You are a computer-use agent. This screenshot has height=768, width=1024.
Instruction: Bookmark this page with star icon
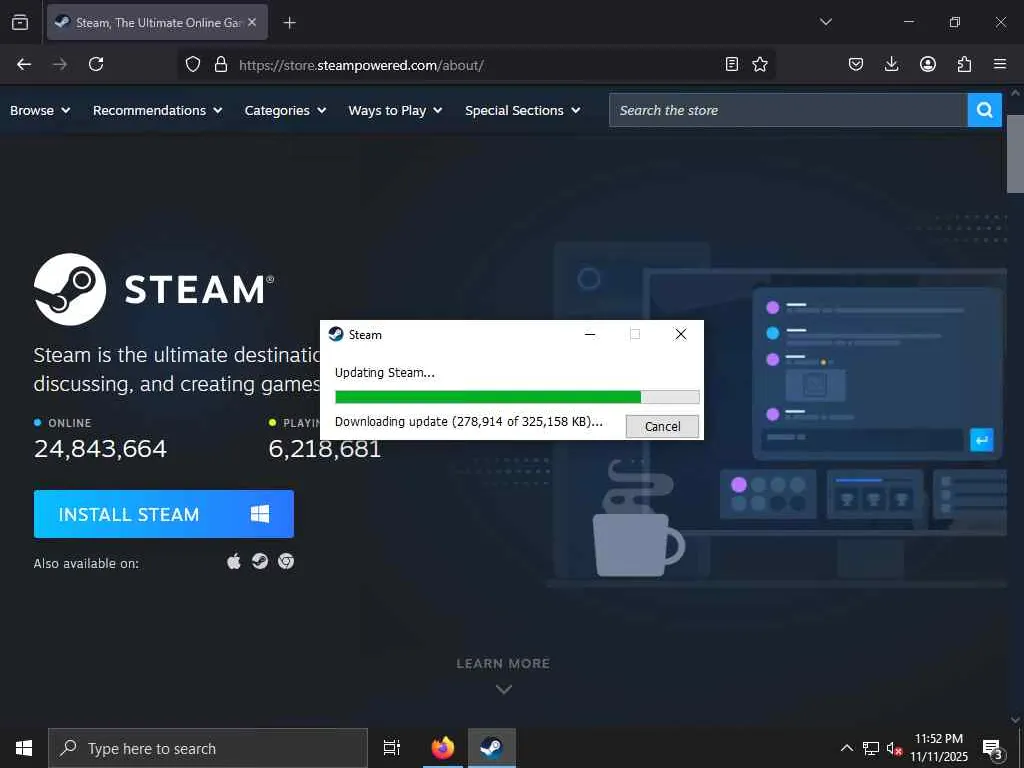click(760, 64)
